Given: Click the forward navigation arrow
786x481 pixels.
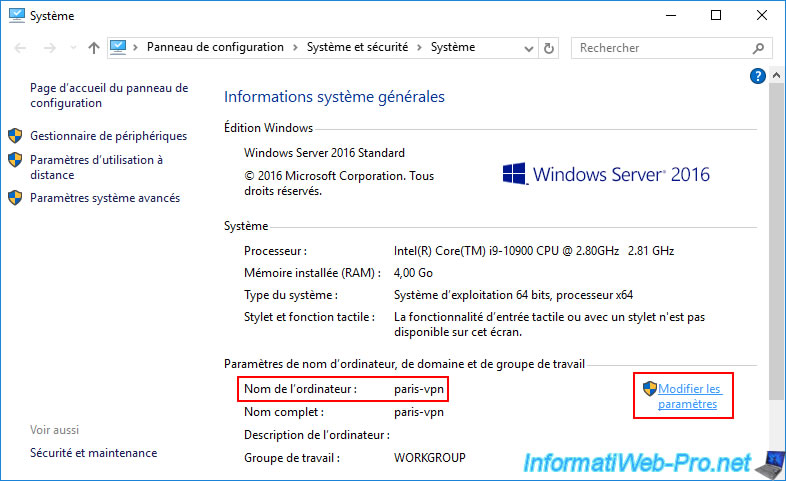Looking at the screenshot, I should pos(47,48).
